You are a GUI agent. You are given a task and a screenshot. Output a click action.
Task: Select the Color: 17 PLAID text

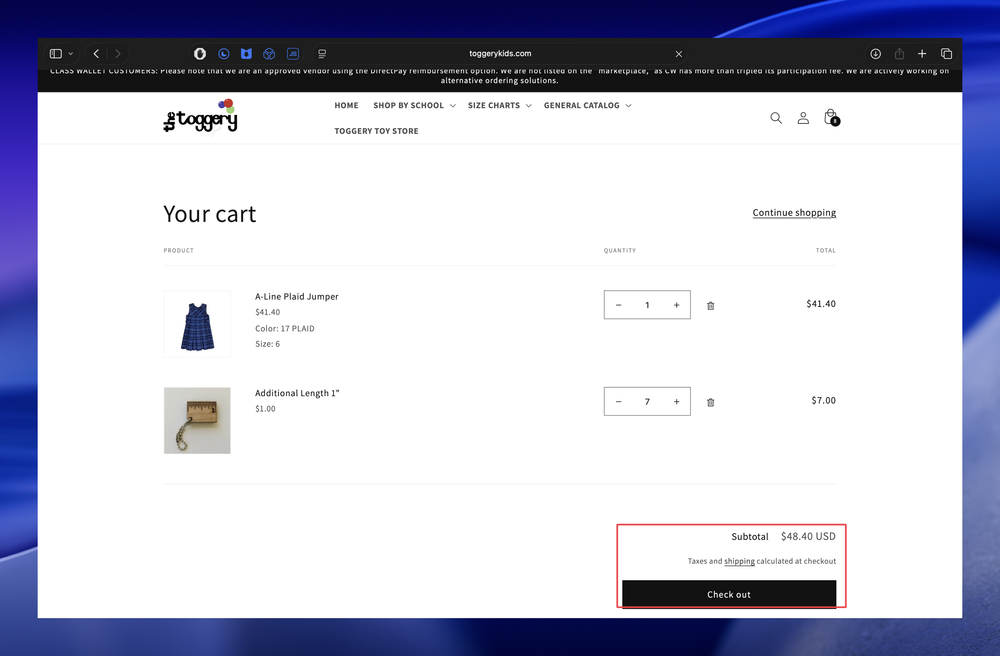coord(284,328)
